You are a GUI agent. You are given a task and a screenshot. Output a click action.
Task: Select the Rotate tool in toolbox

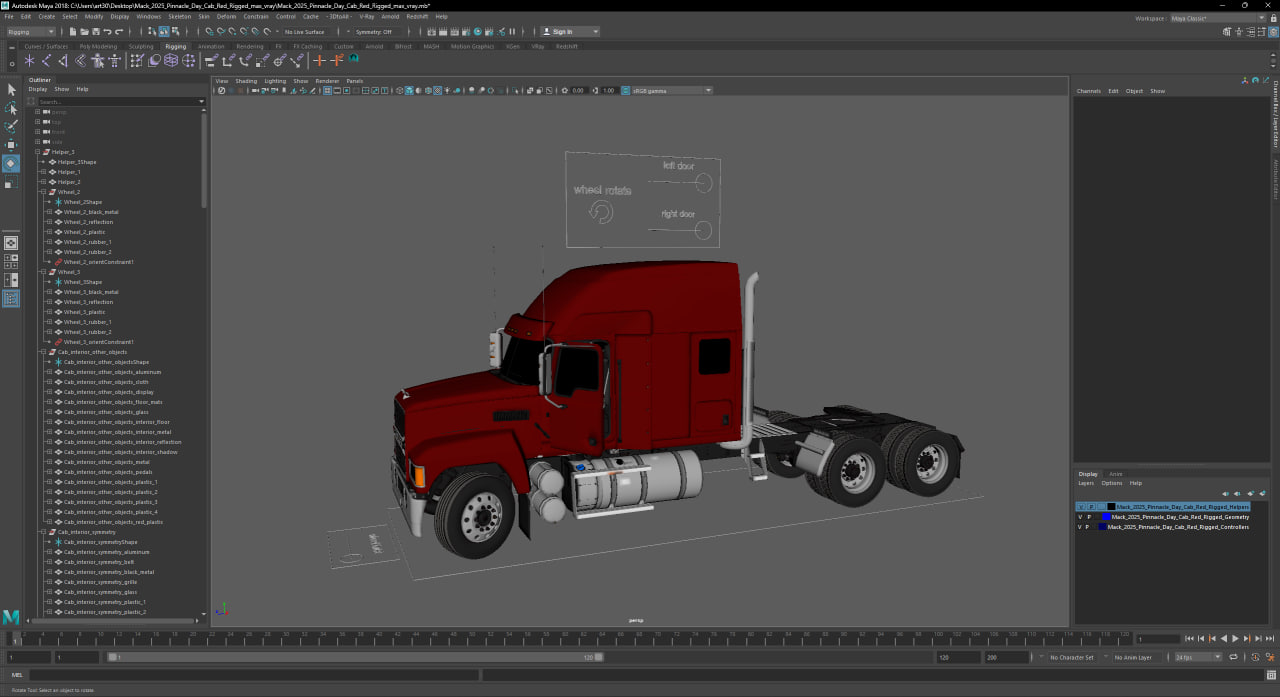11,163
